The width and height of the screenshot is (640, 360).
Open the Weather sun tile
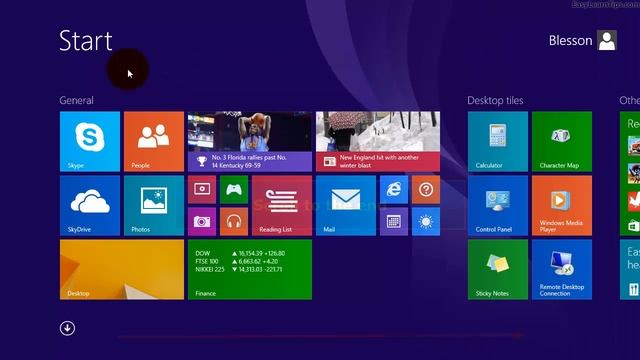tap(426, 221)
